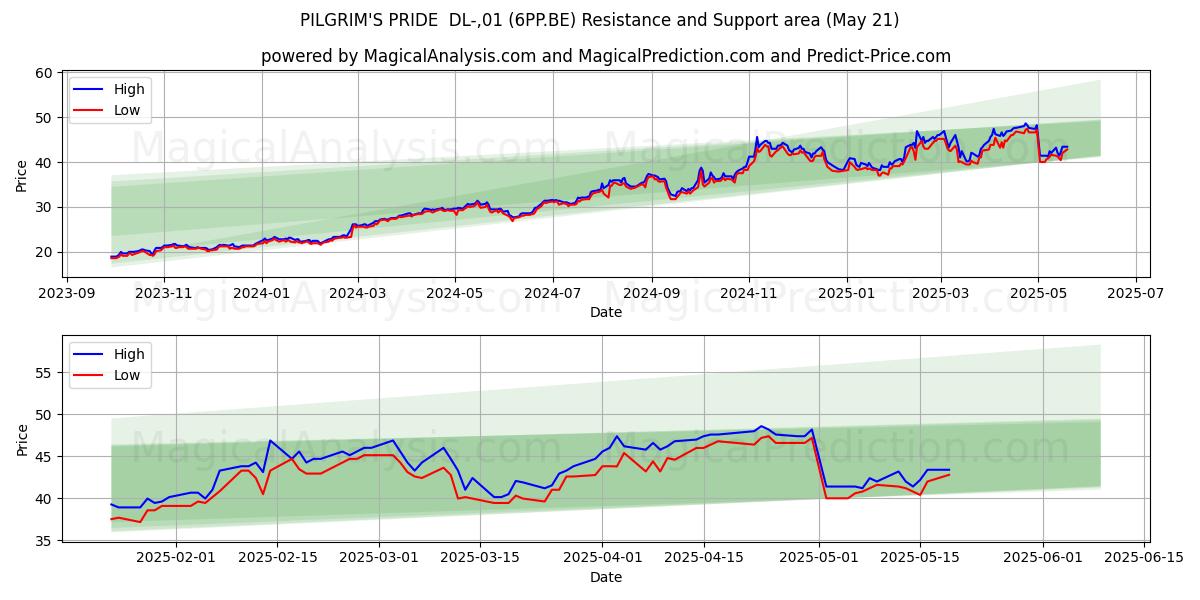Click the bottom chart 'Date' axis label
The image size is (1200, 600).
click(606, 577)
